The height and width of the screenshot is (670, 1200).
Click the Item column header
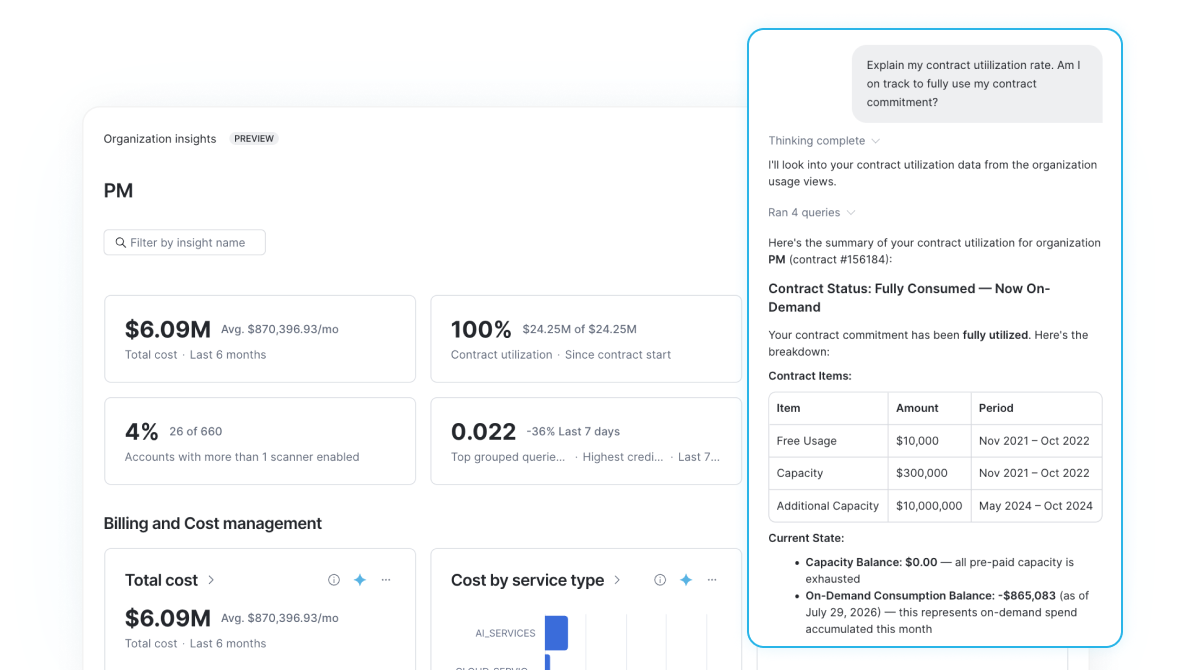pyautogui.click(x=828, y=408)
